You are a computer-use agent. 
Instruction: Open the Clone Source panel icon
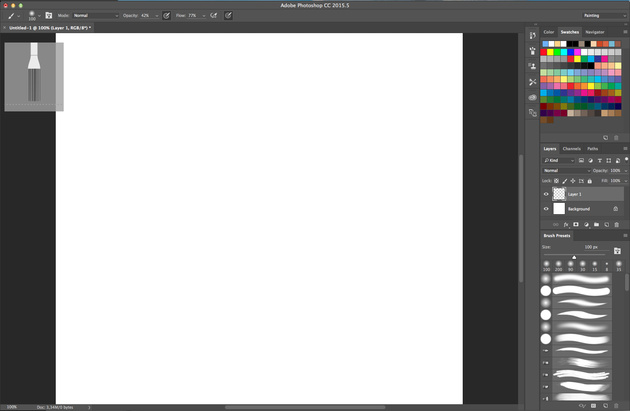[532, 66]
